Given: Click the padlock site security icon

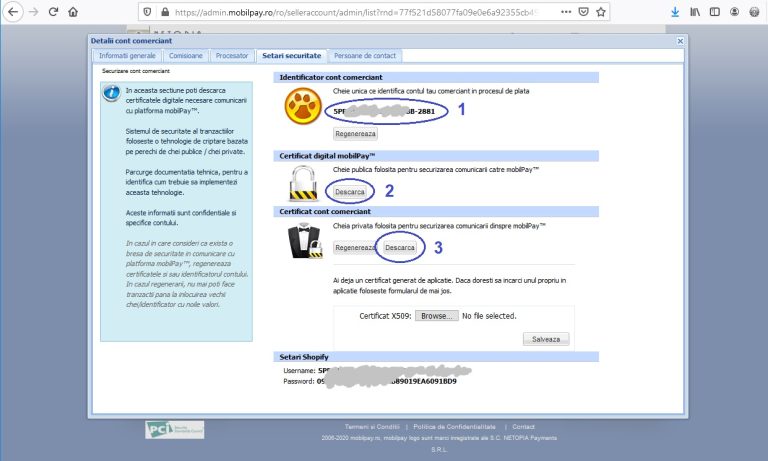Looking at the screenshot, I should (x=165, y=12).
